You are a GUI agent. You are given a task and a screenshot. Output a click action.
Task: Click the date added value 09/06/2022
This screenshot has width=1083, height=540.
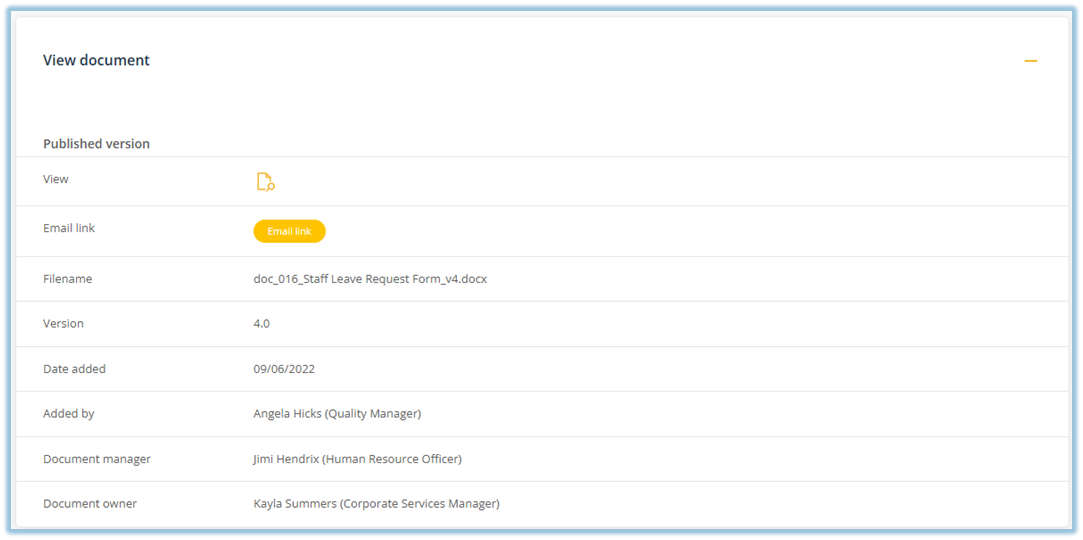284,369
